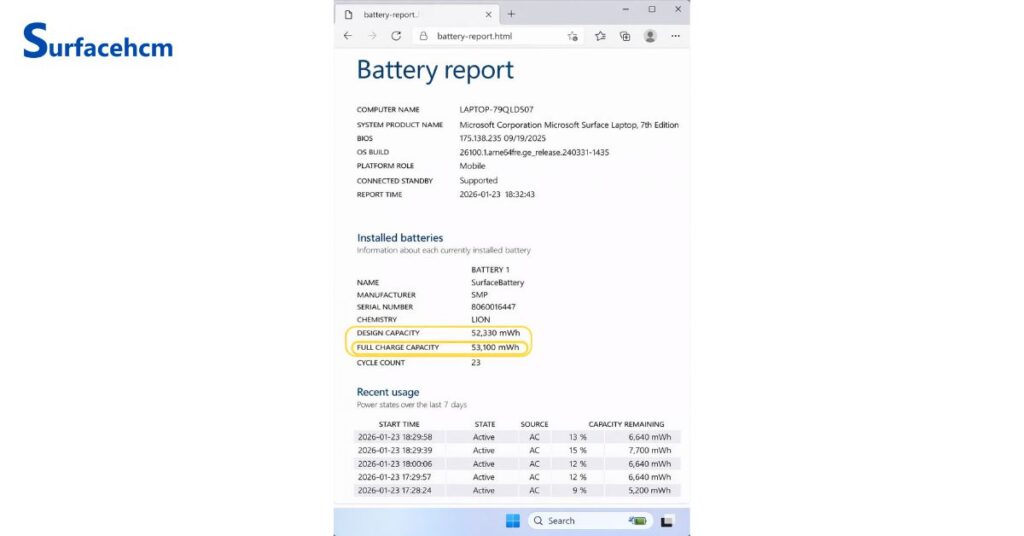
Task: Click the DESIGN CAPACITY label
Action: coord(388,333)
